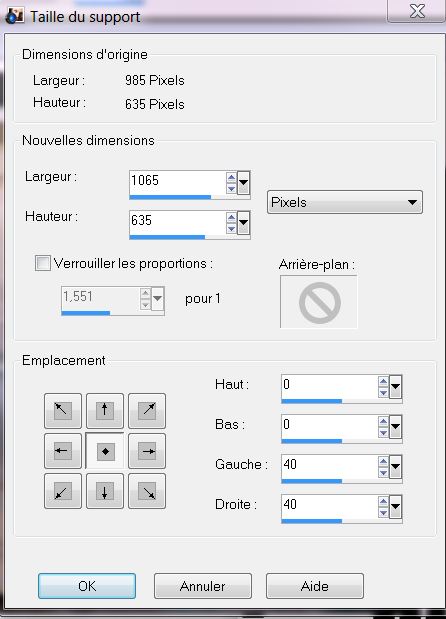Expand the Gauche value dropdown arrow
446x619 pixels.
coord(395,466)
